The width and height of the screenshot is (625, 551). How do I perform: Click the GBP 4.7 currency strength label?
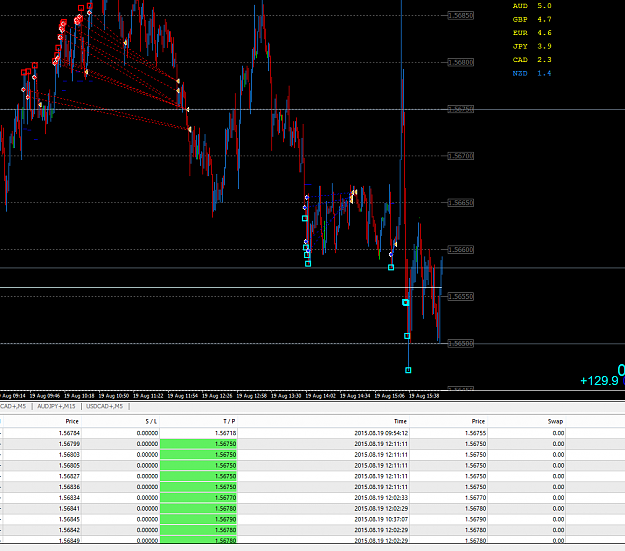pos(532,20)
